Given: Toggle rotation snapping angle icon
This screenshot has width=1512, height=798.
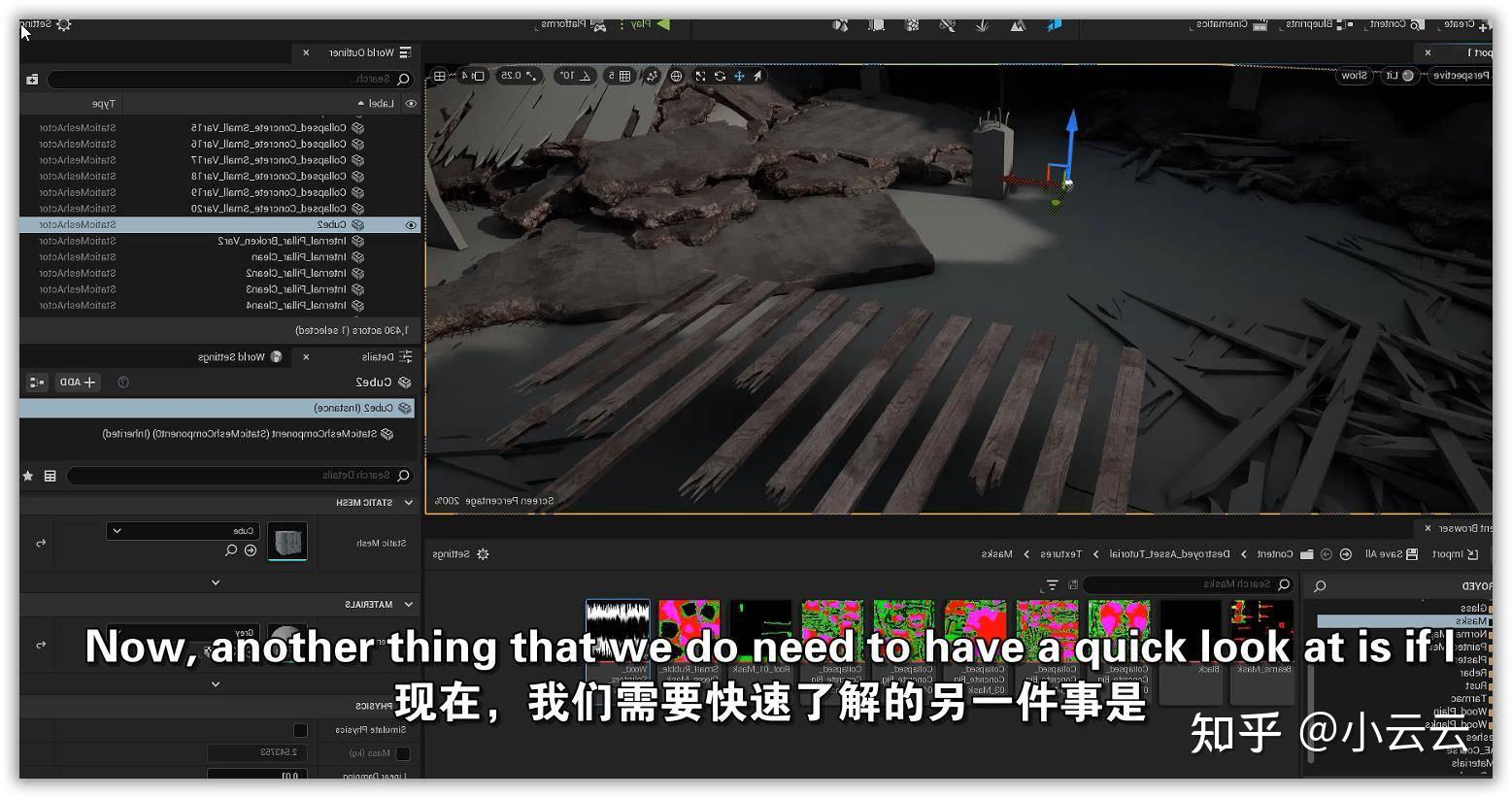Looking at the screenshot, I should click(x=586, y=76).
